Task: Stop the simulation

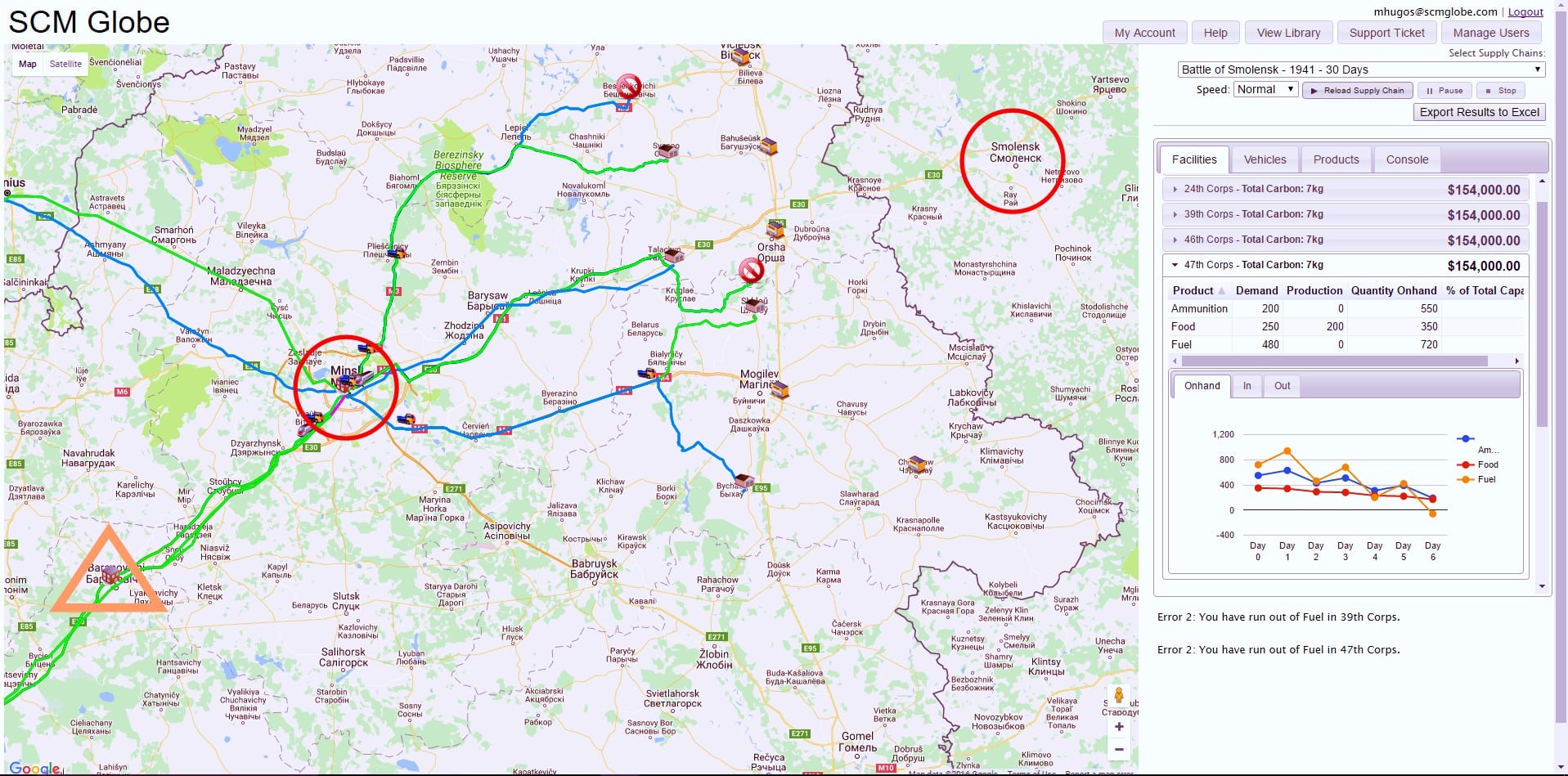Action: [x=1500, y=91]
